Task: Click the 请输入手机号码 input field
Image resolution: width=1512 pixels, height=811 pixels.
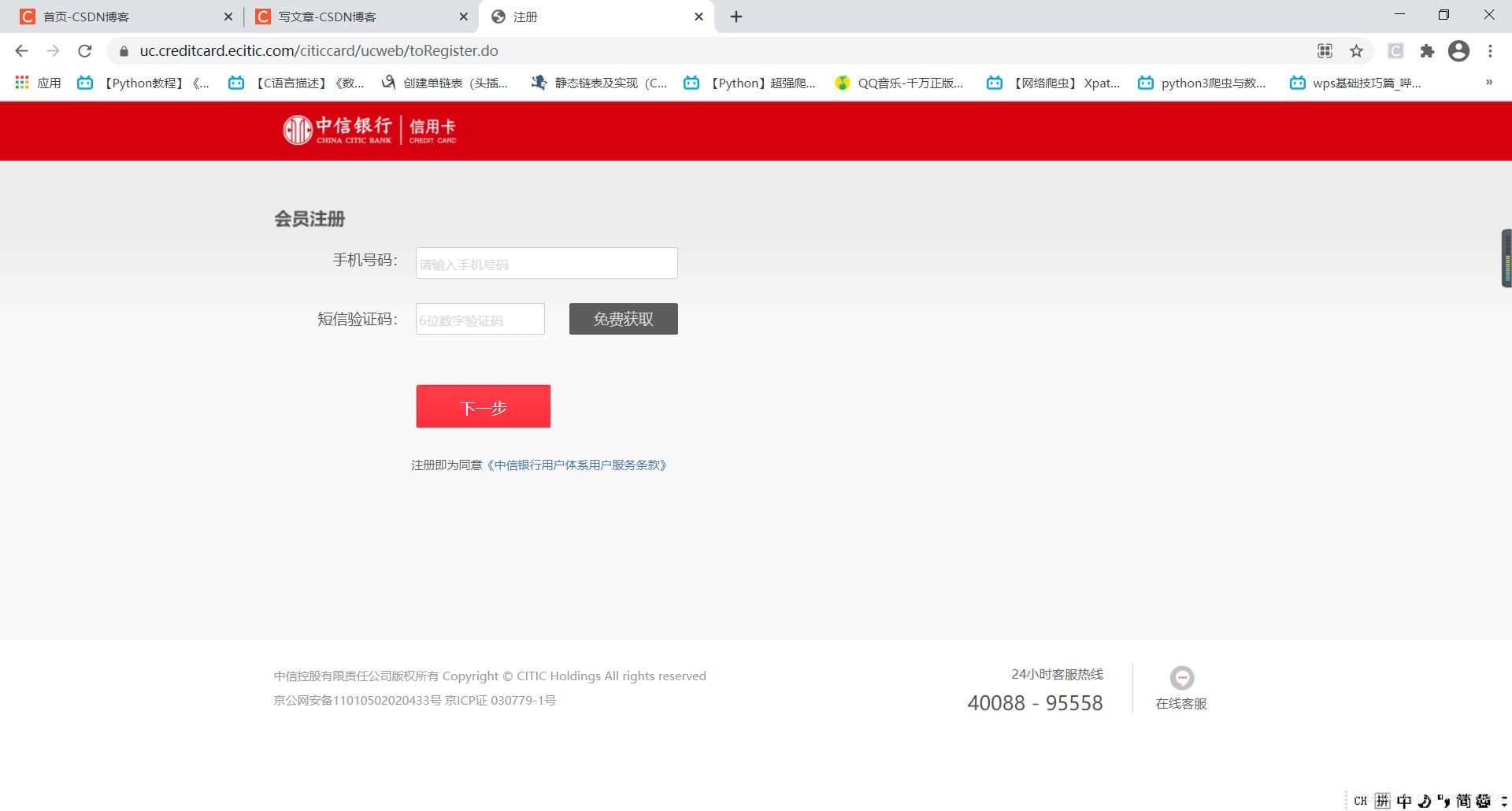Action: 546,263
